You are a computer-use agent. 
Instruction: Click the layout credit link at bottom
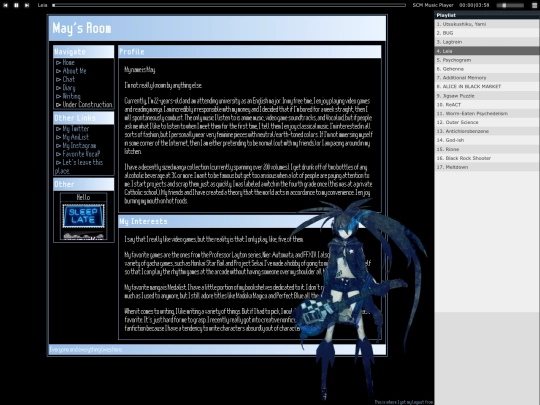(x=404, y=402)
